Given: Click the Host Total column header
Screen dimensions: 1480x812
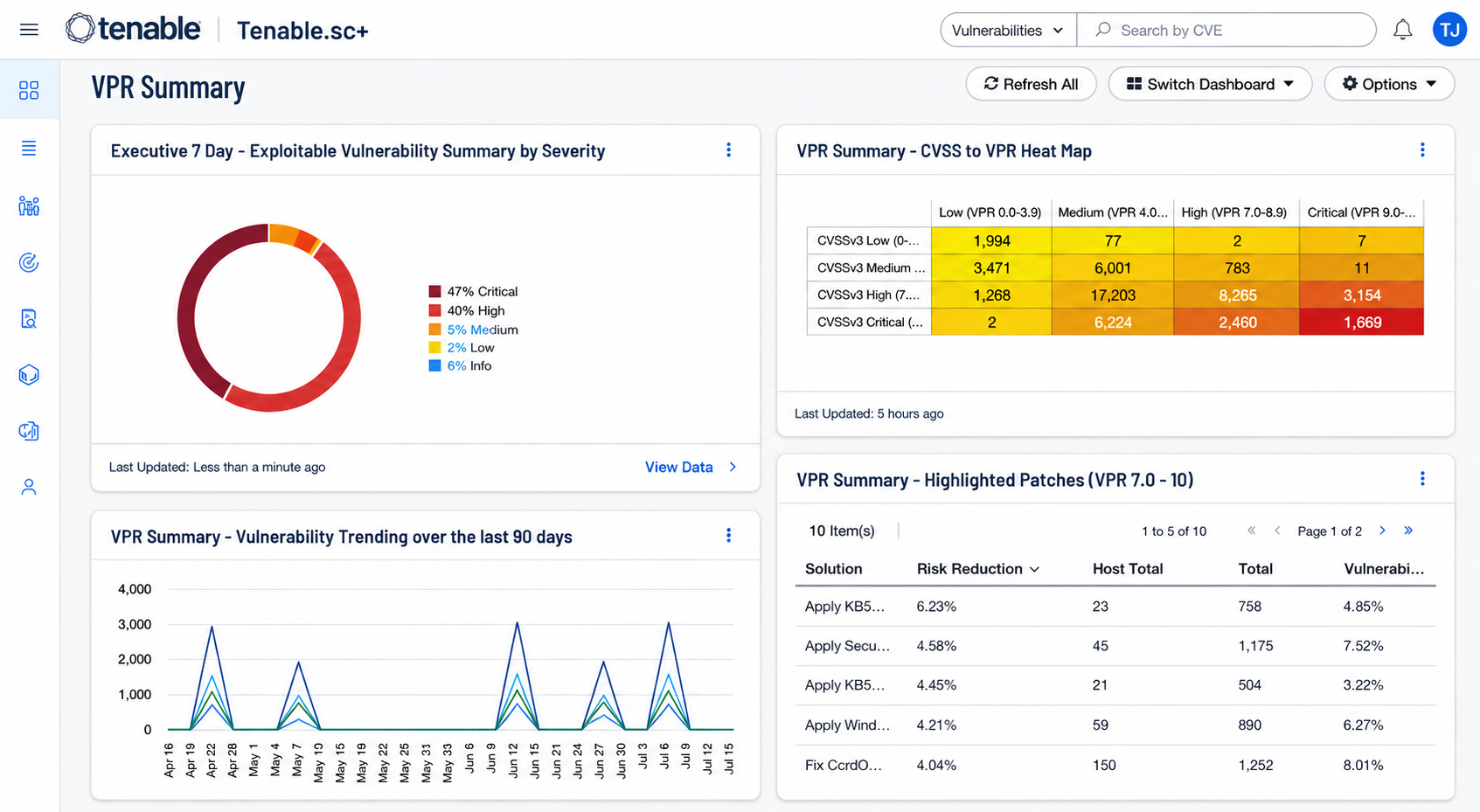Looking at the screenshot, I should click(x=1128, y=569).
